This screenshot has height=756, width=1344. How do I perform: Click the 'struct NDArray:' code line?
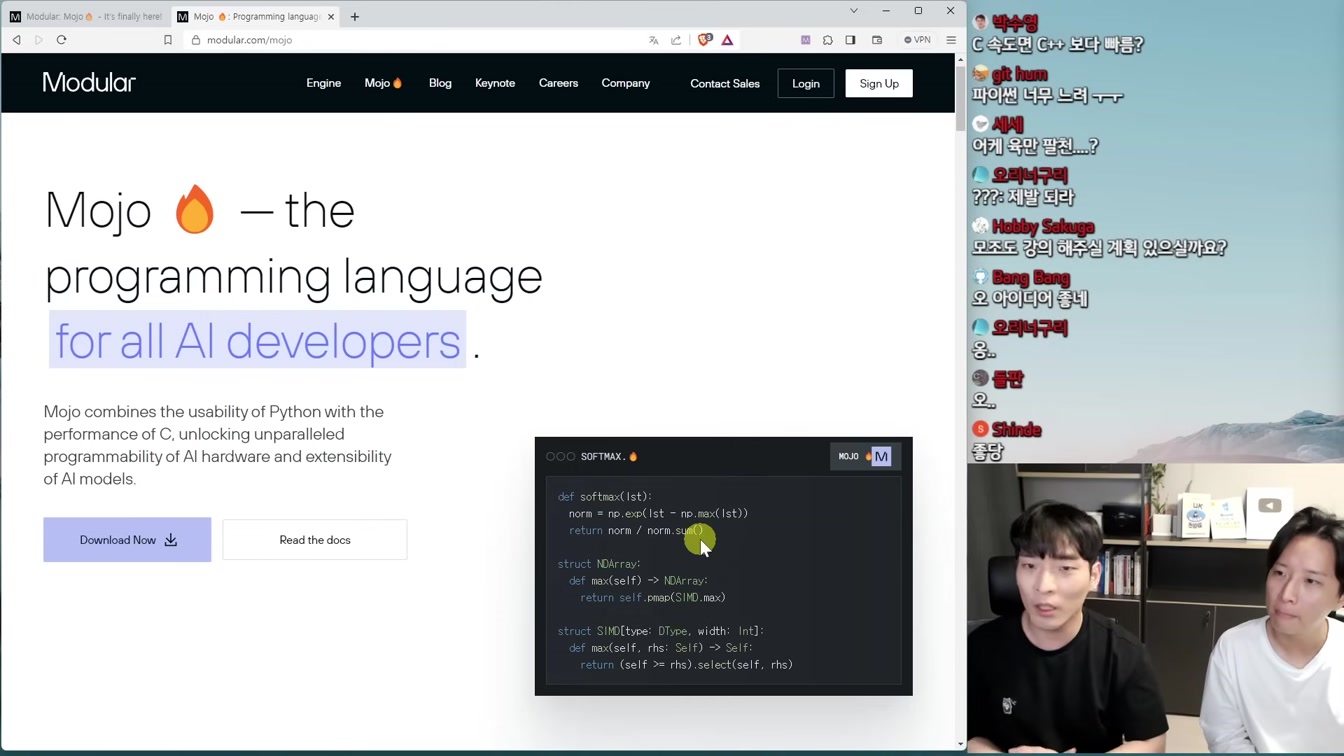599,564
